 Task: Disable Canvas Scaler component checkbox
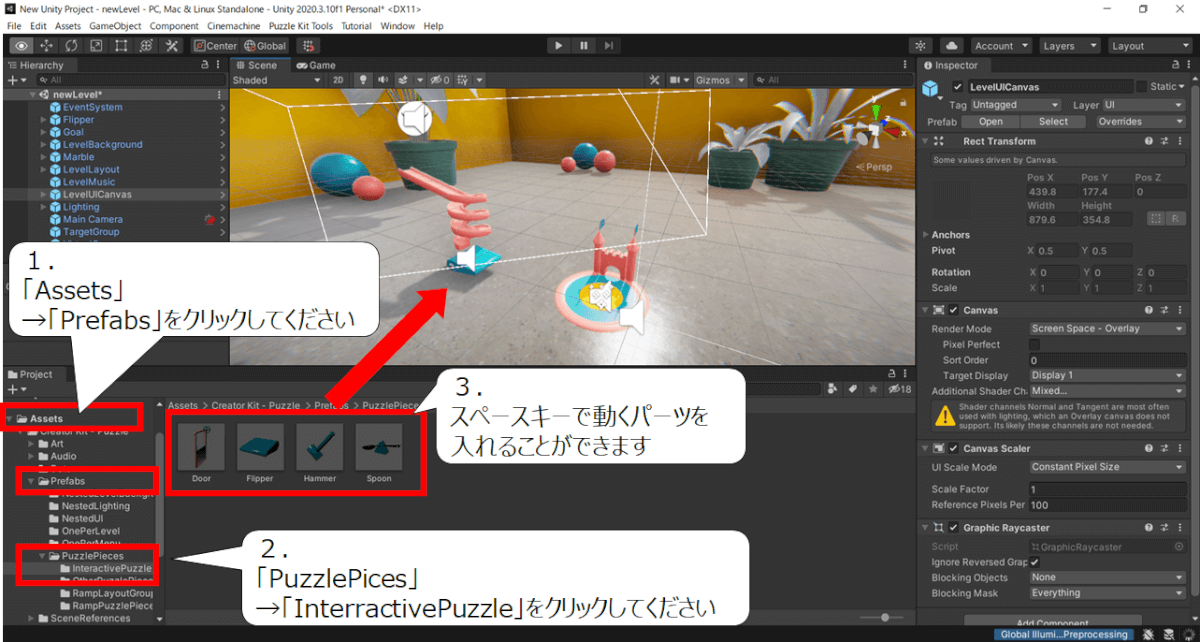(954, 448)
